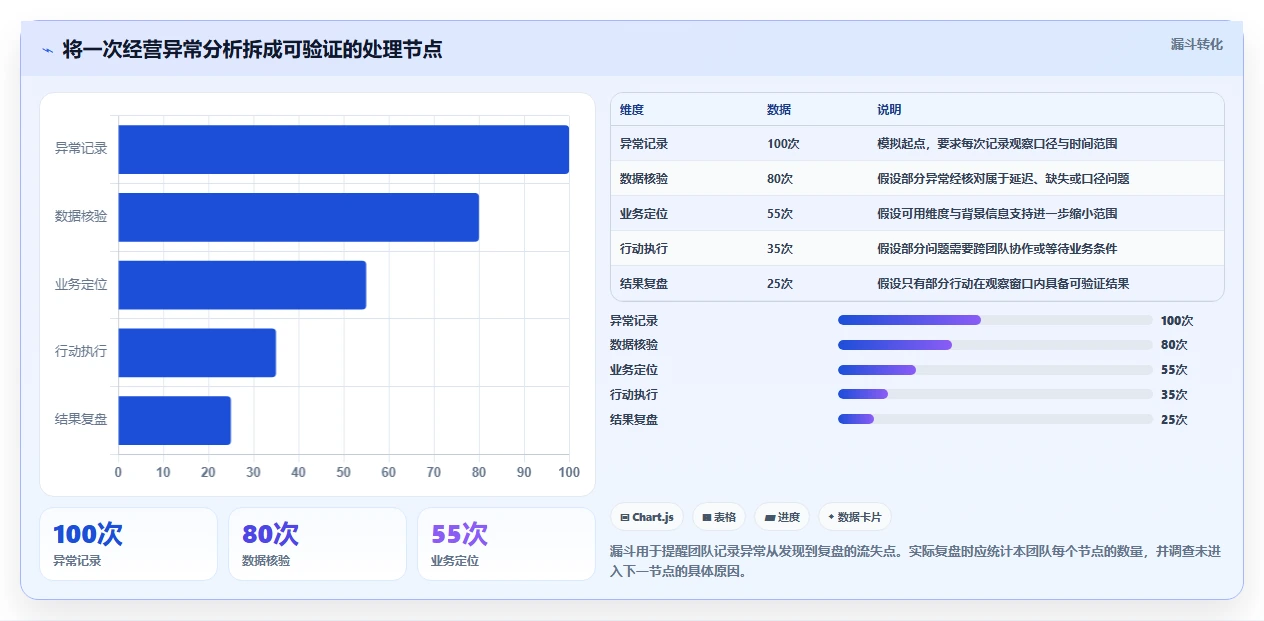Click the 数据核验 label on the chart's axis
This screenshot has height=621, width=1264.
pyautogui.click(x=81, y=217)
